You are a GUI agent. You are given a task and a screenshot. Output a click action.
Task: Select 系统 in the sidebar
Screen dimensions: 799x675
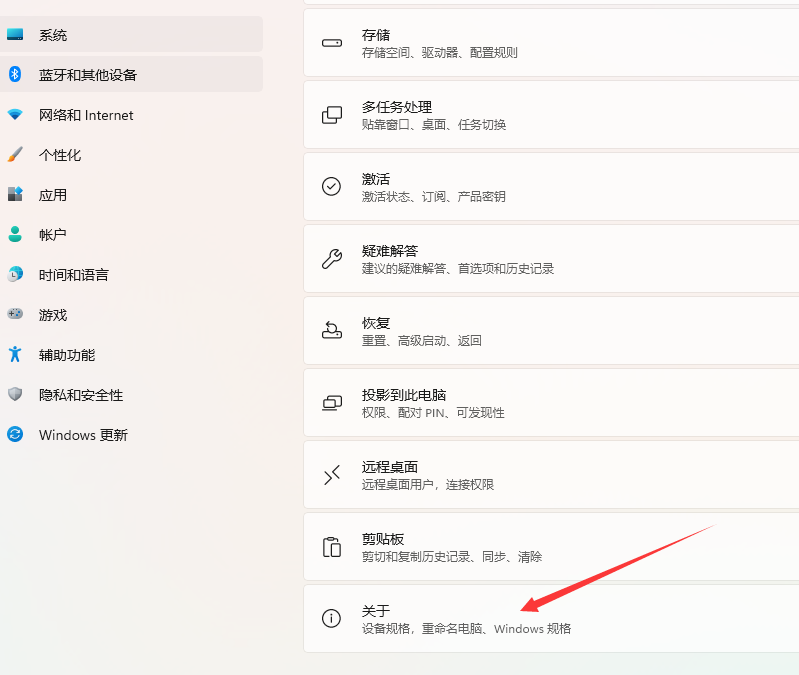point(131,34)
